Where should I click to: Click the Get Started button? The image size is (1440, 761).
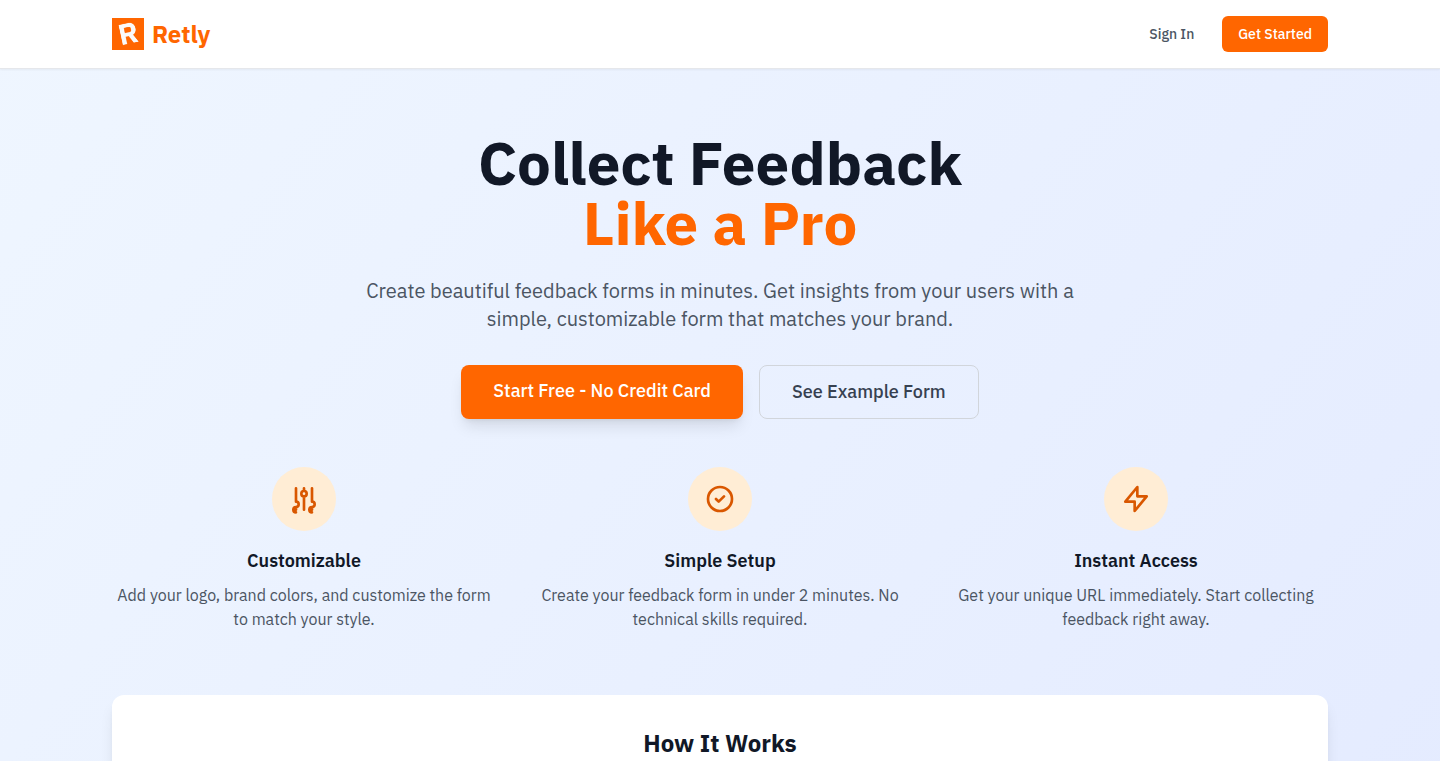tap(1275, 34)
